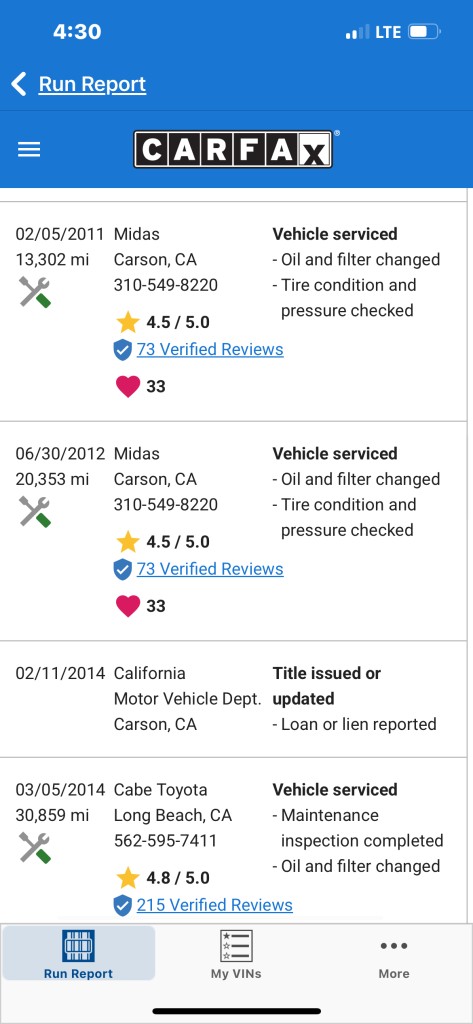The image size is (473, 1024).
Task: Tap the pink heart on the 06/30/2012 Midas entry
Action: tap(128, 606)
